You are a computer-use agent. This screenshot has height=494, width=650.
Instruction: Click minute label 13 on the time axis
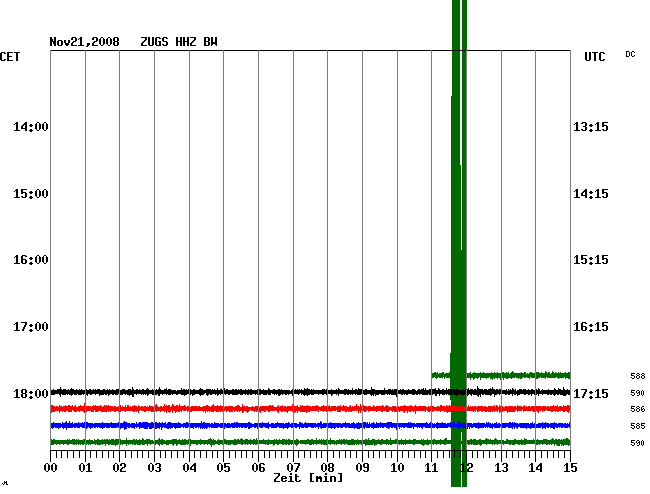(501, 468)
